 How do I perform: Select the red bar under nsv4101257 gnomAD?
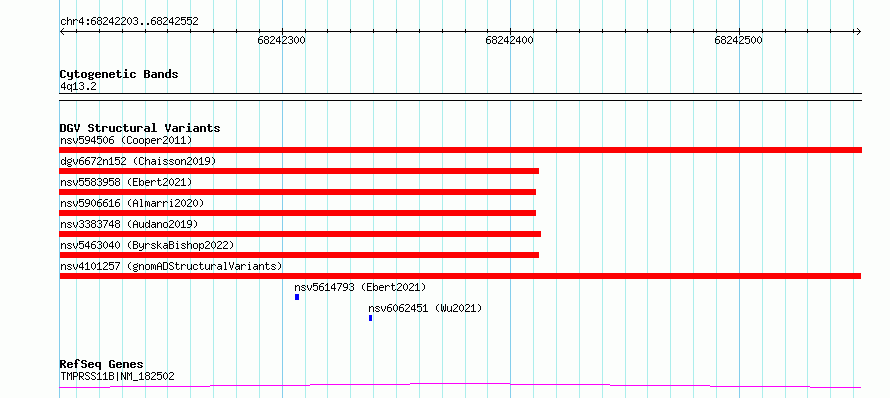(460, 276)
